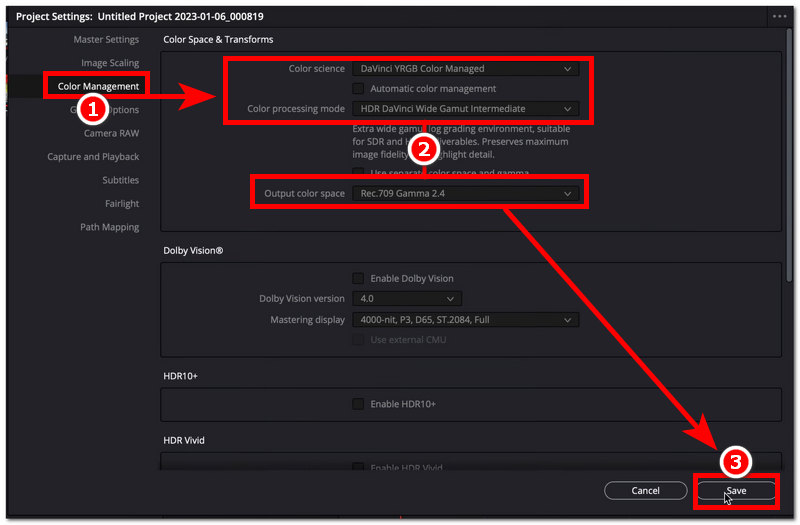Toggle Enable HDR10+ checkbox

[358, 404]
